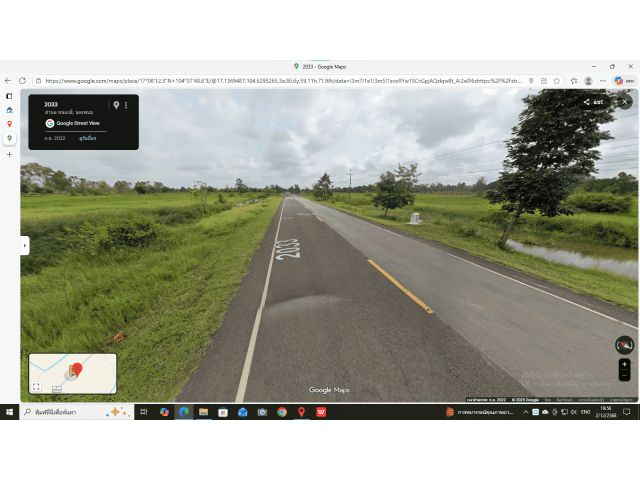Click the Windows Start button
Screen dimensions: 640x480
[x=9, y=412]
